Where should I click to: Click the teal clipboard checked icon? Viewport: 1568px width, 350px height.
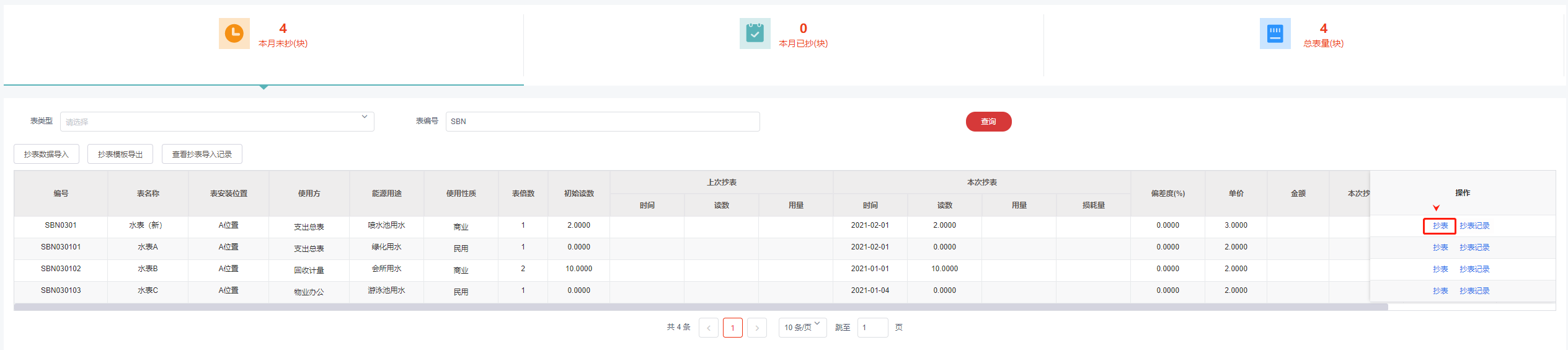[755, 34]
